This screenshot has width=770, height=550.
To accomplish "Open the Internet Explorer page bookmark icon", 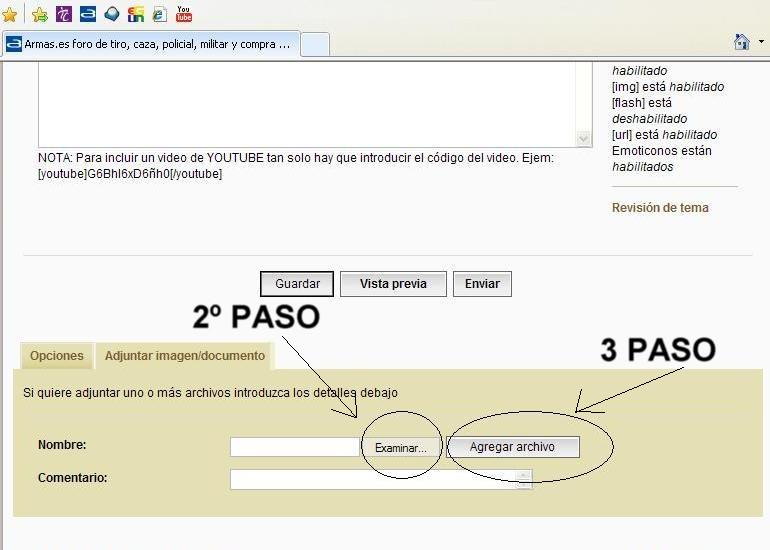I will [159, 14].
